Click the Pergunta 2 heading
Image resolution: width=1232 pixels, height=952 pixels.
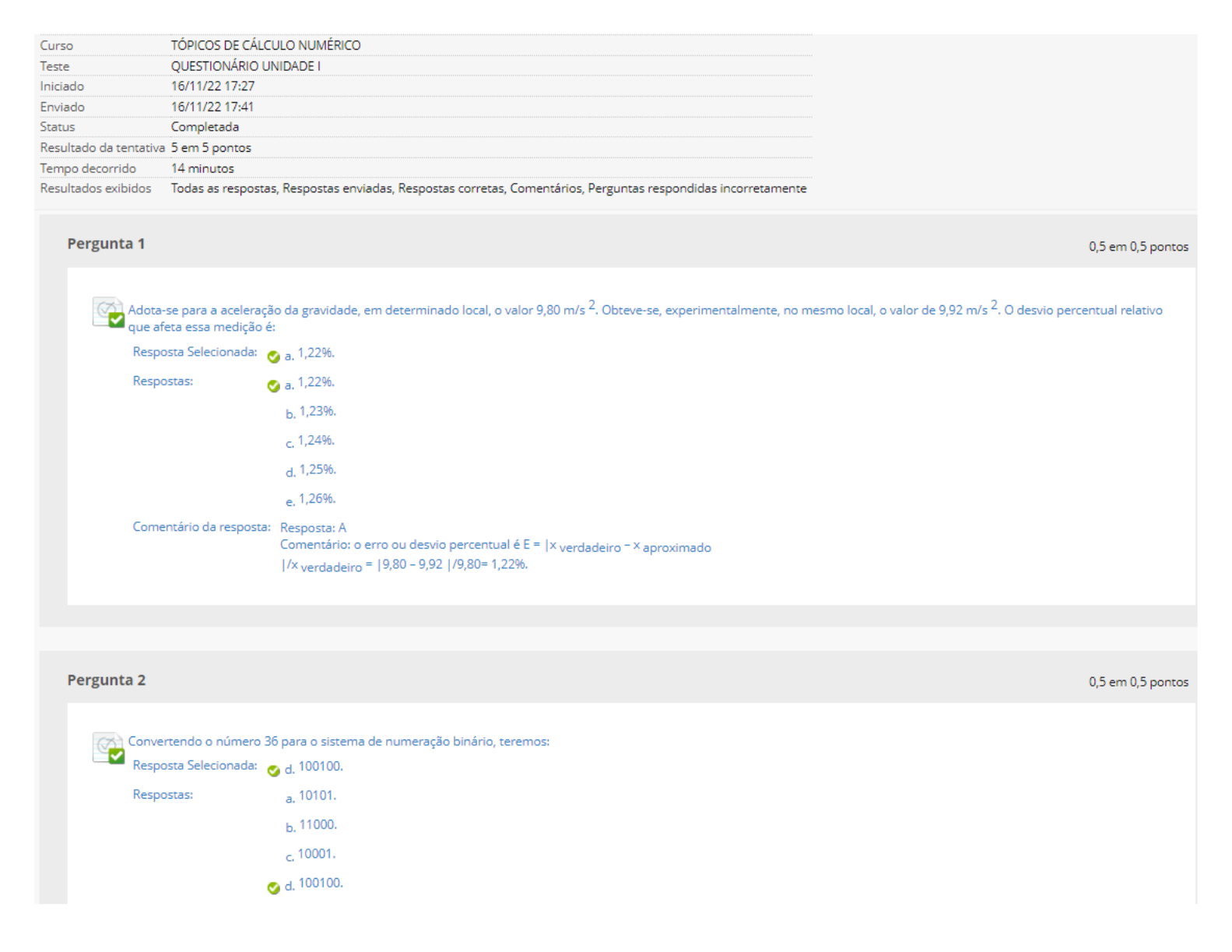point(106,680)
